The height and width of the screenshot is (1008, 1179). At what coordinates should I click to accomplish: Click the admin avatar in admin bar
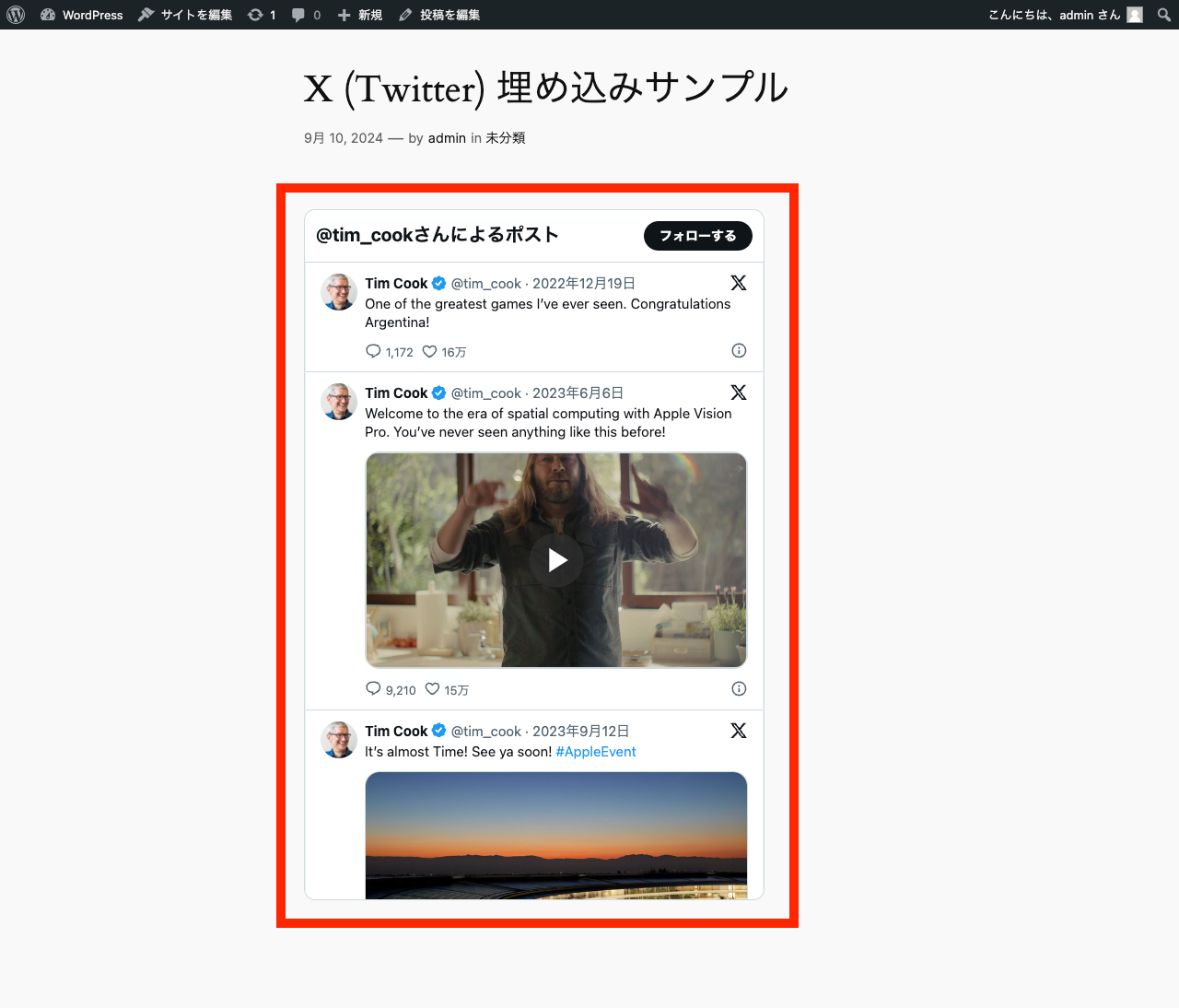click(1135, 15)
